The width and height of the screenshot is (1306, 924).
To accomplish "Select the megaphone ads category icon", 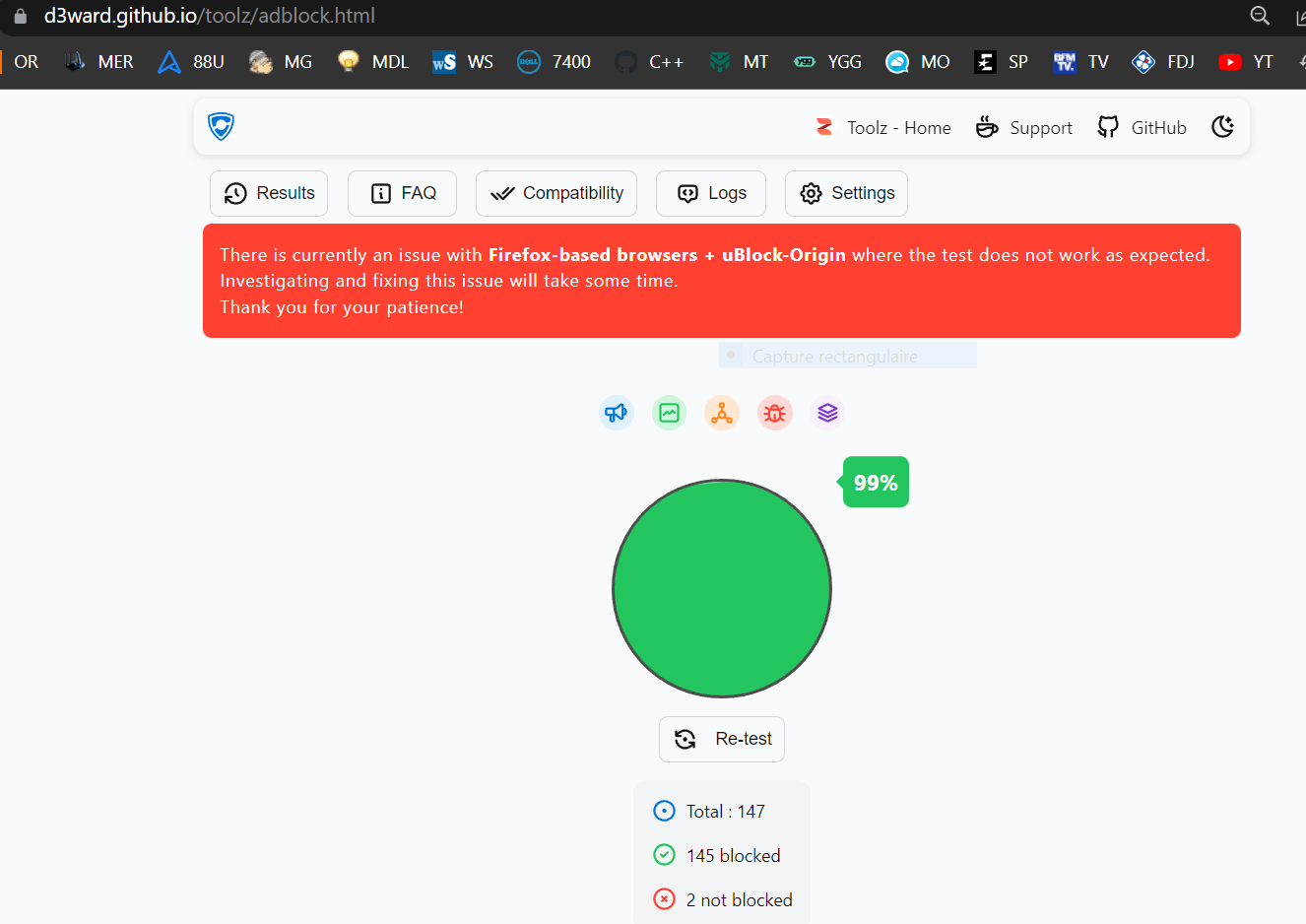I will (x=617, y=413).
